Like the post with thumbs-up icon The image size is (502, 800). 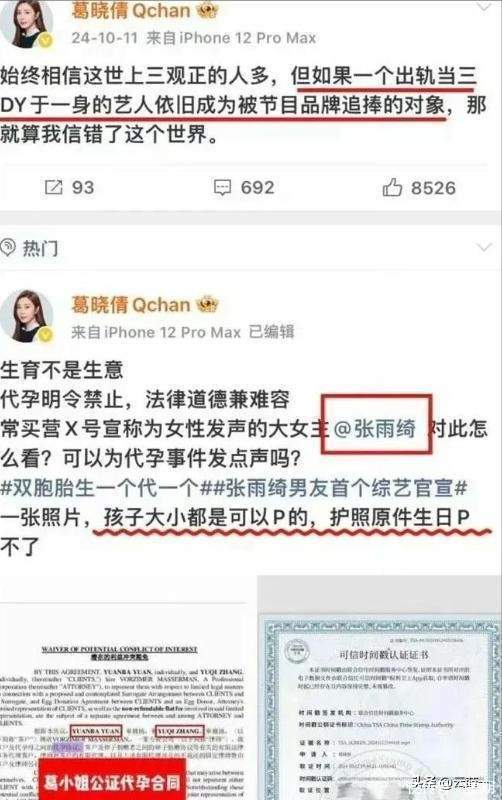pos(392,187)
